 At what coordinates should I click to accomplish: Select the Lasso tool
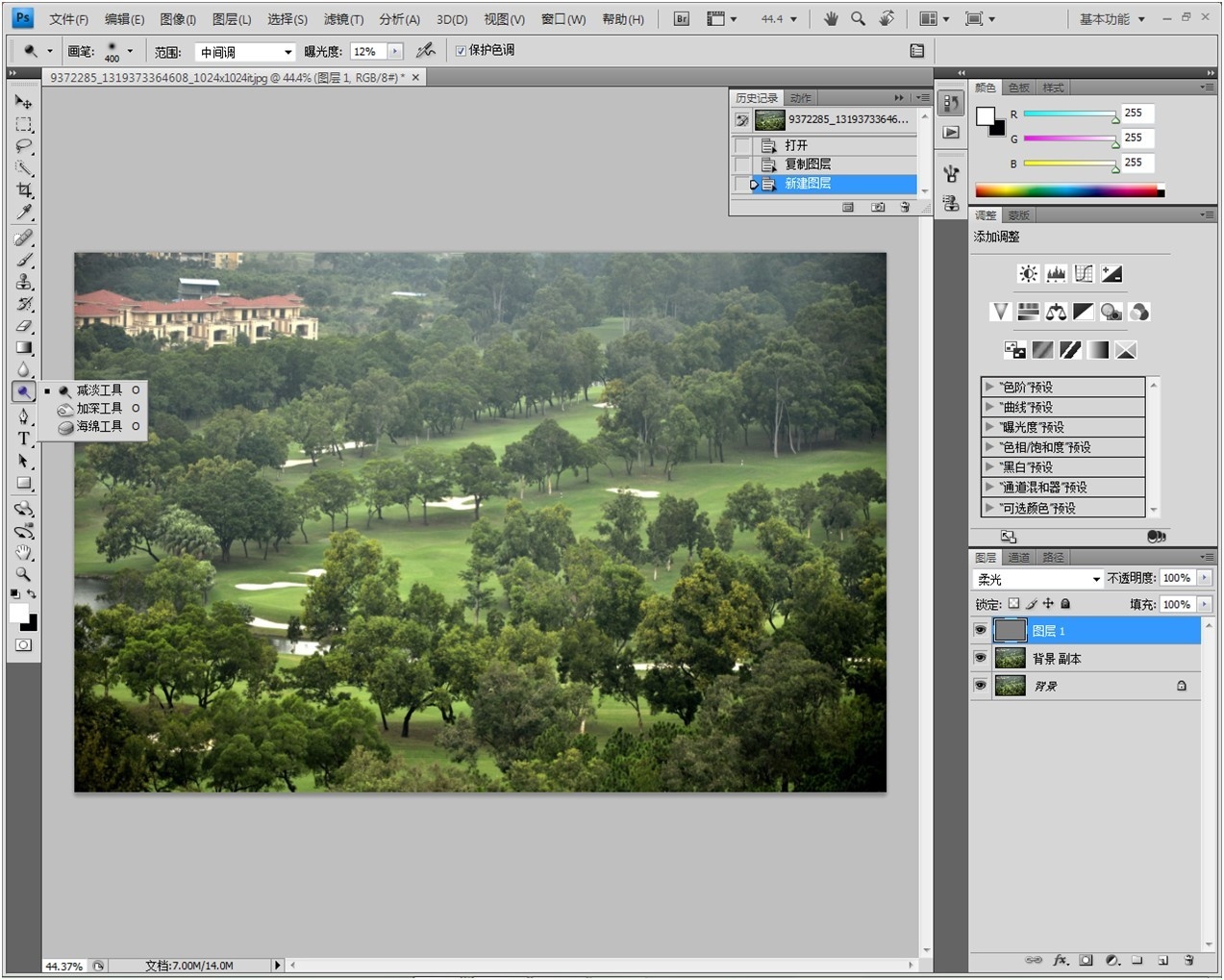(24, 146)
